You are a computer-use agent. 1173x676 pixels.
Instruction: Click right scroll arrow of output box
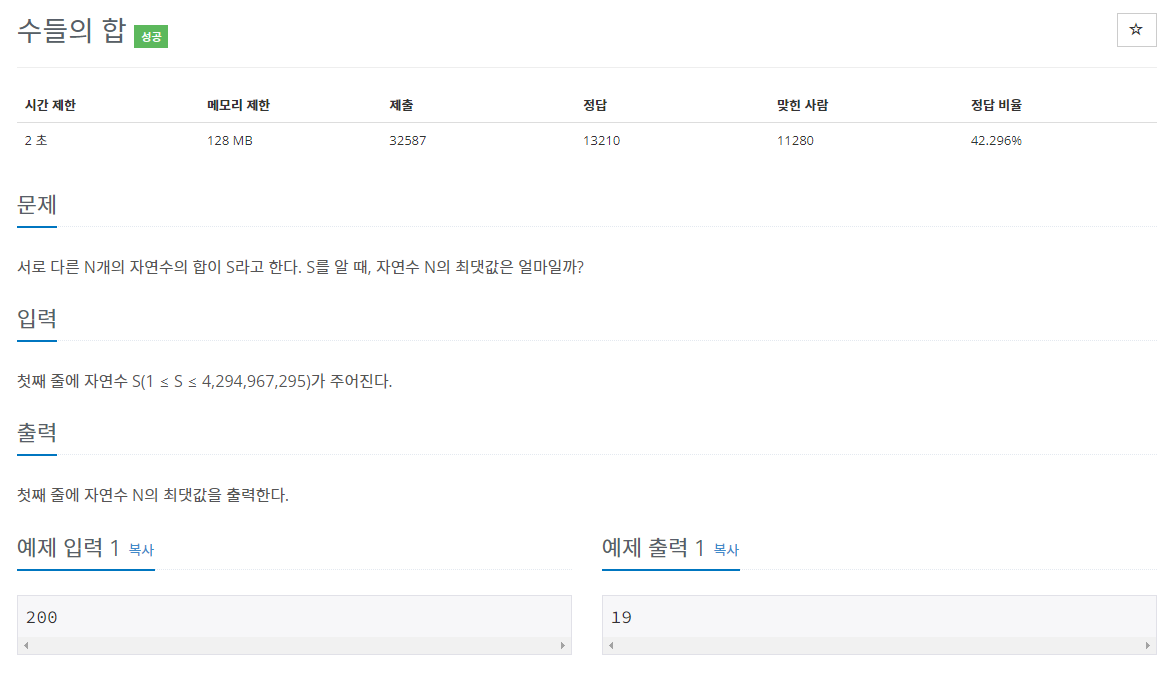pos(1148,645)
